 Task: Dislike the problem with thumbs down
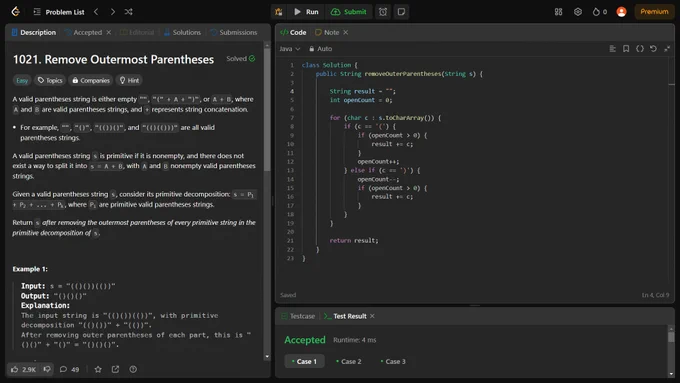[47, 369]
